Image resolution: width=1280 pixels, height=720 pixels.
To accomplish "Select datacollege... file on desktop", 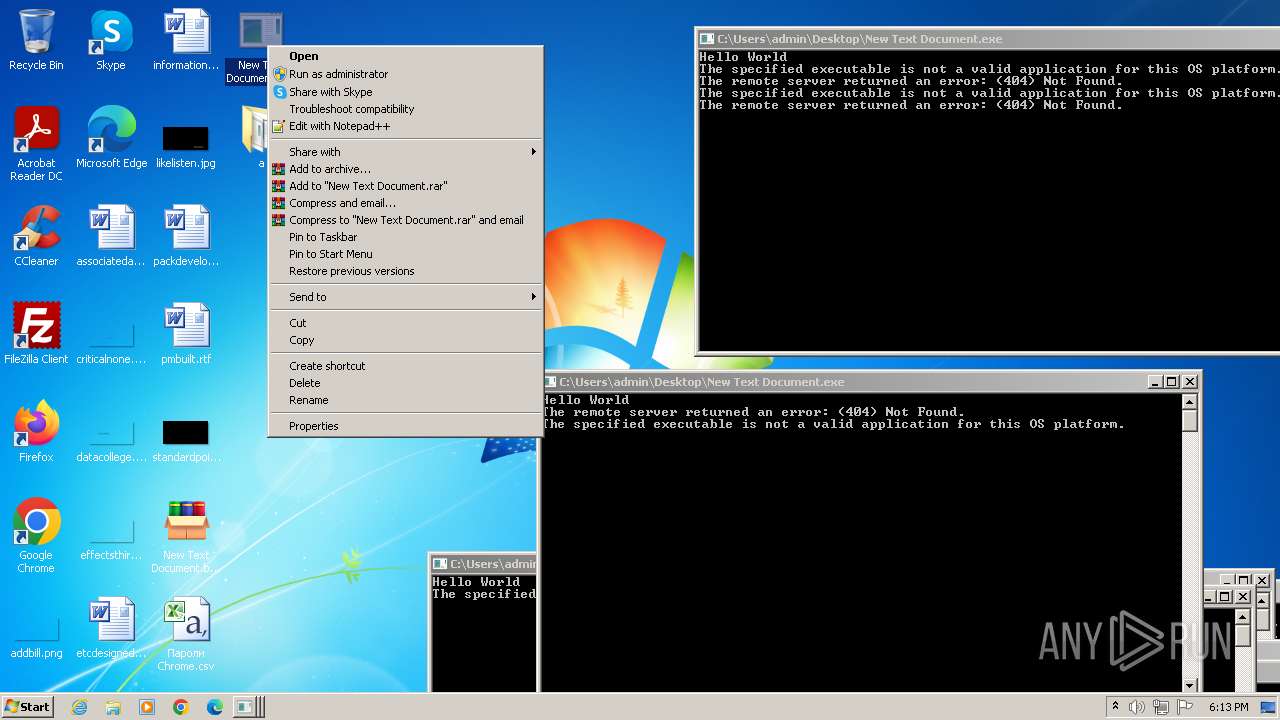I will pyautogui.click(x=111, y=443).
